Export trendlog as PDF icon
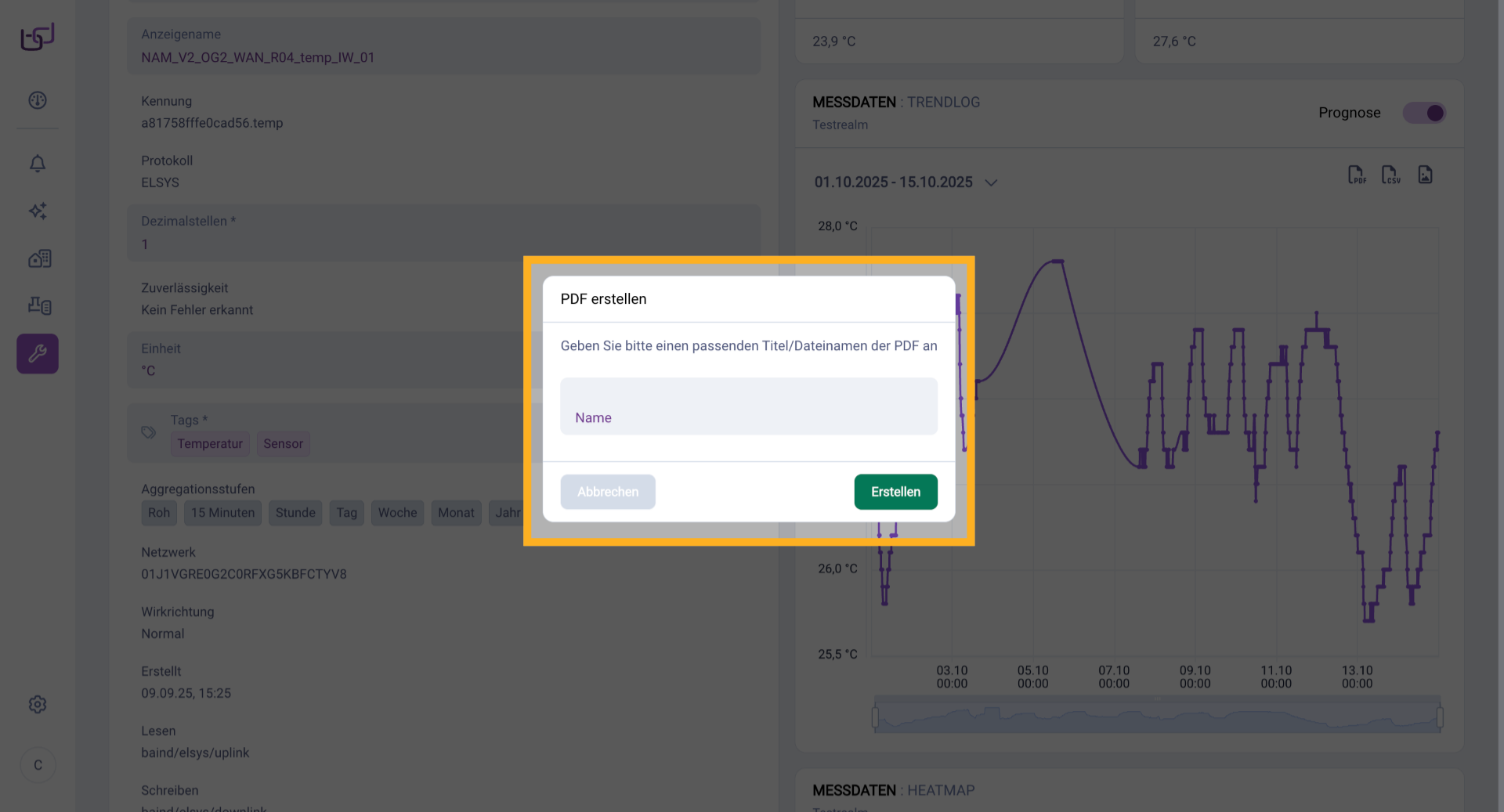This screenshot has width=1504, height=812. (1356, 175)
